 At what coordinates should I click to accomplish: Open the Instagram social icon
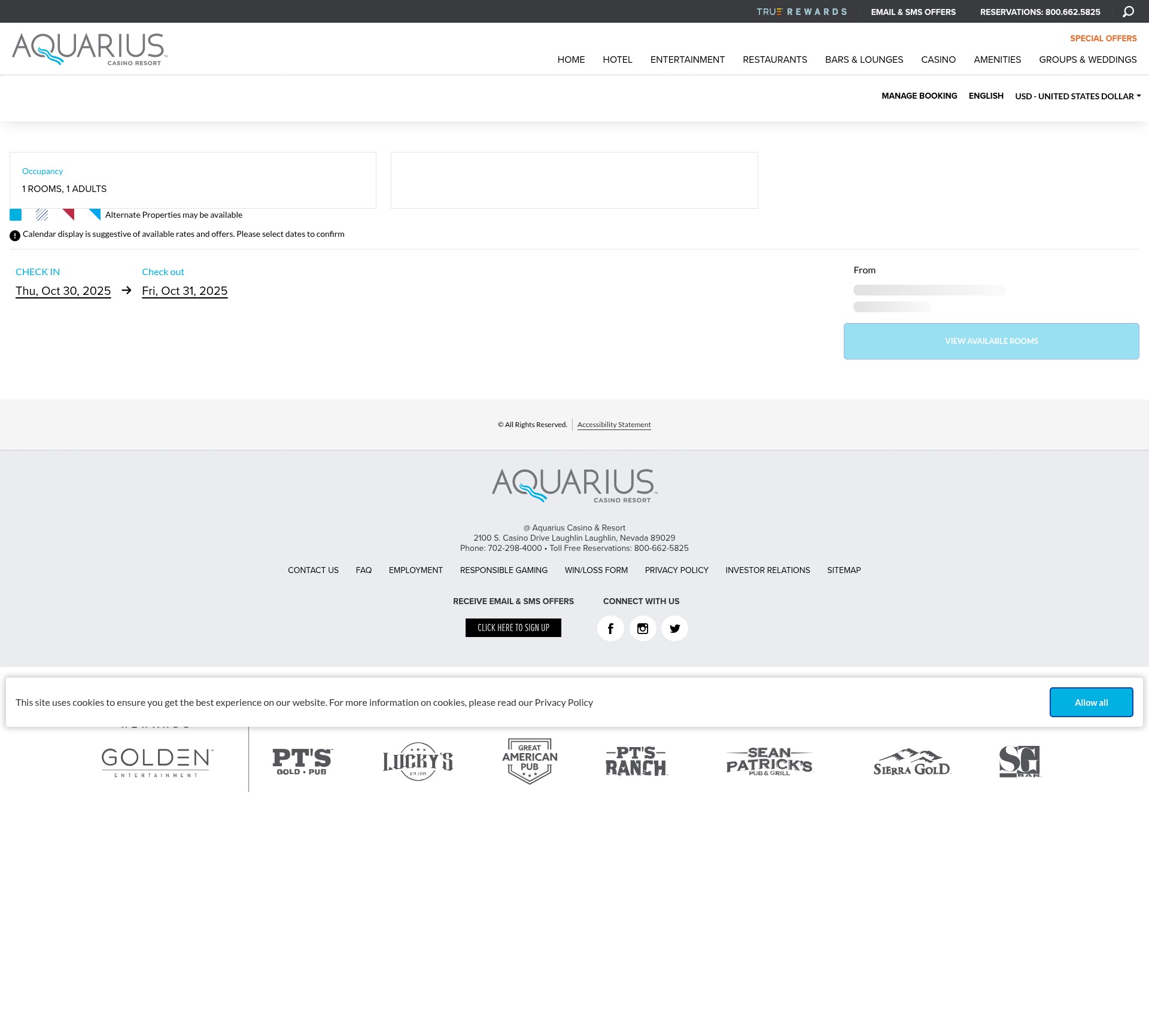point(643,629)
